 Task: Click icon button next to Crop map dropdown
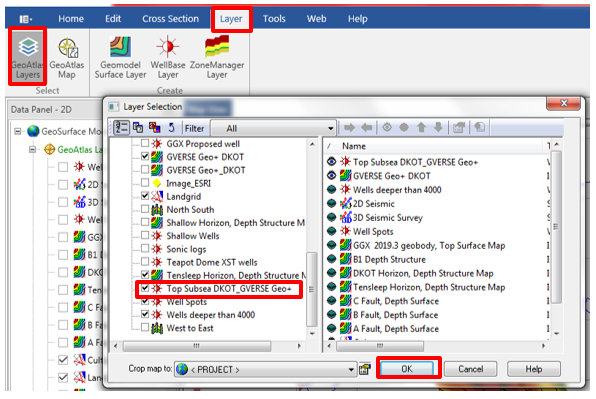pos(365,369)
